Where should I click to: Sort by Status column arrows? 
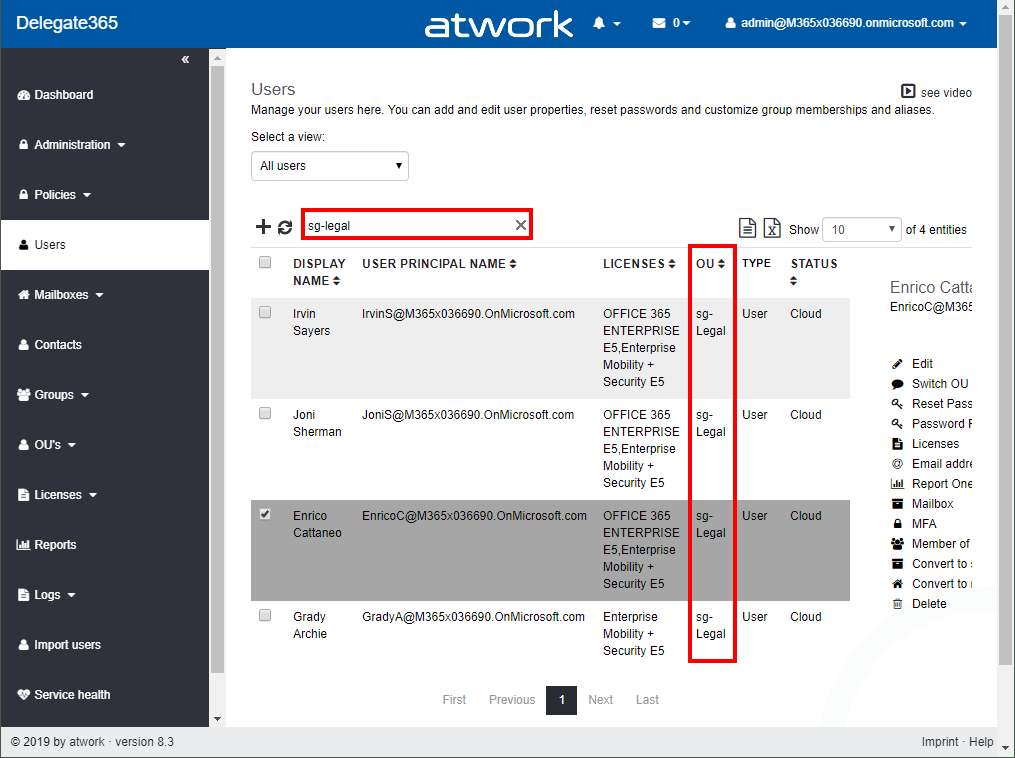[794, 281]
